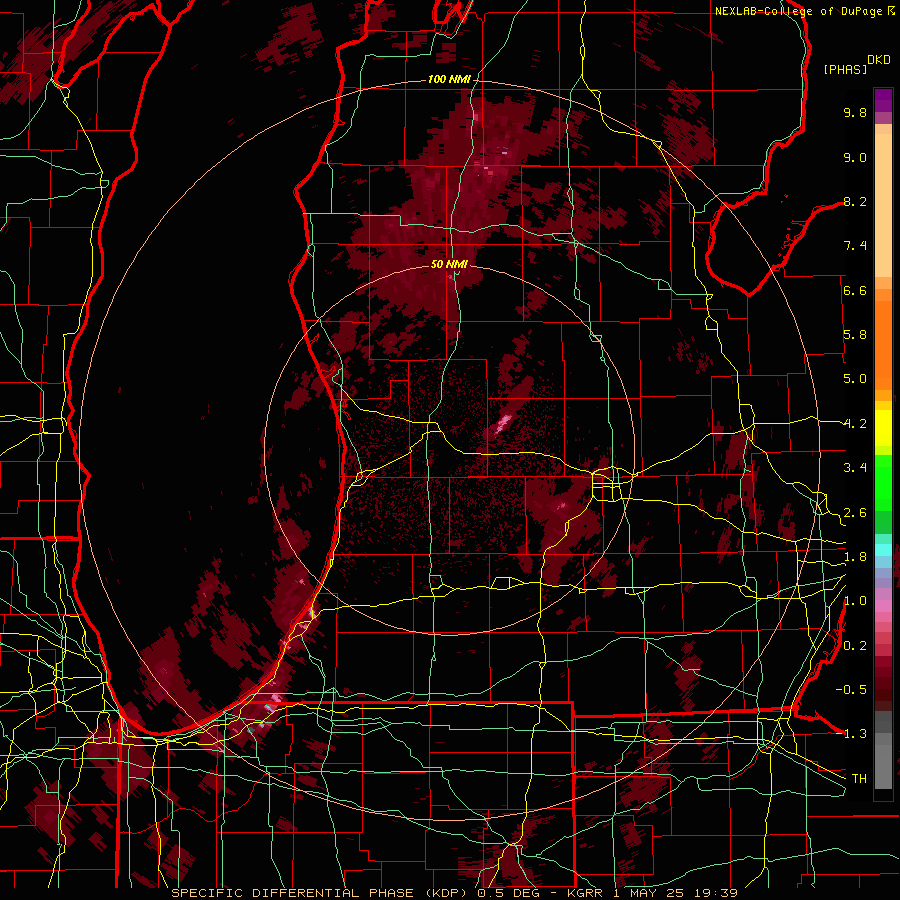Click the [PHAS] units label
The height and width of the screenshot is (900, 900).
(x=845, y=70)
